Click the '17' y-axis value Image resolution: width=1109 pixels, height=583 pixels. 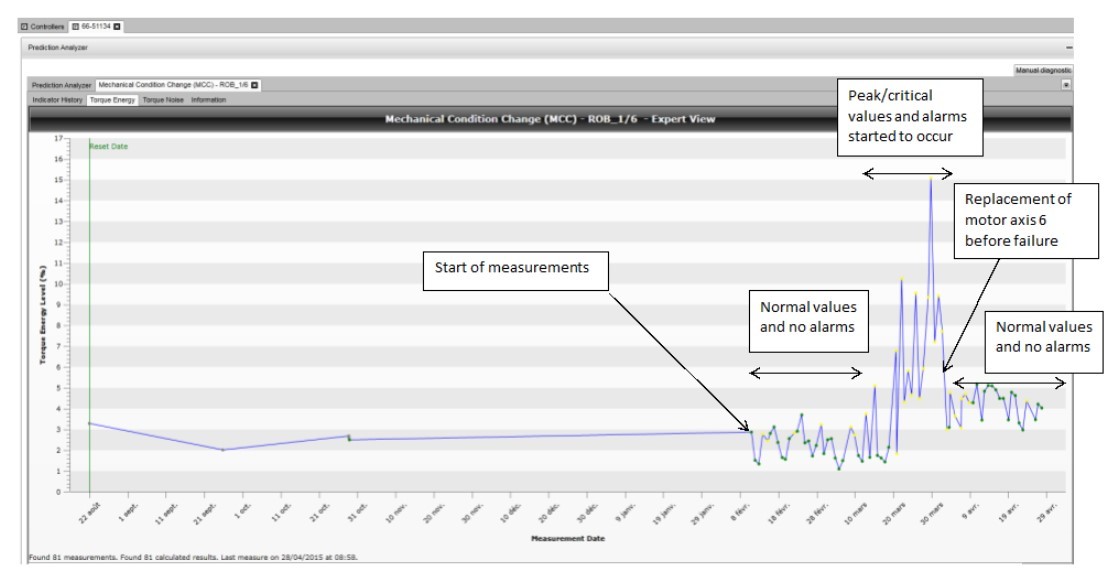59,139
